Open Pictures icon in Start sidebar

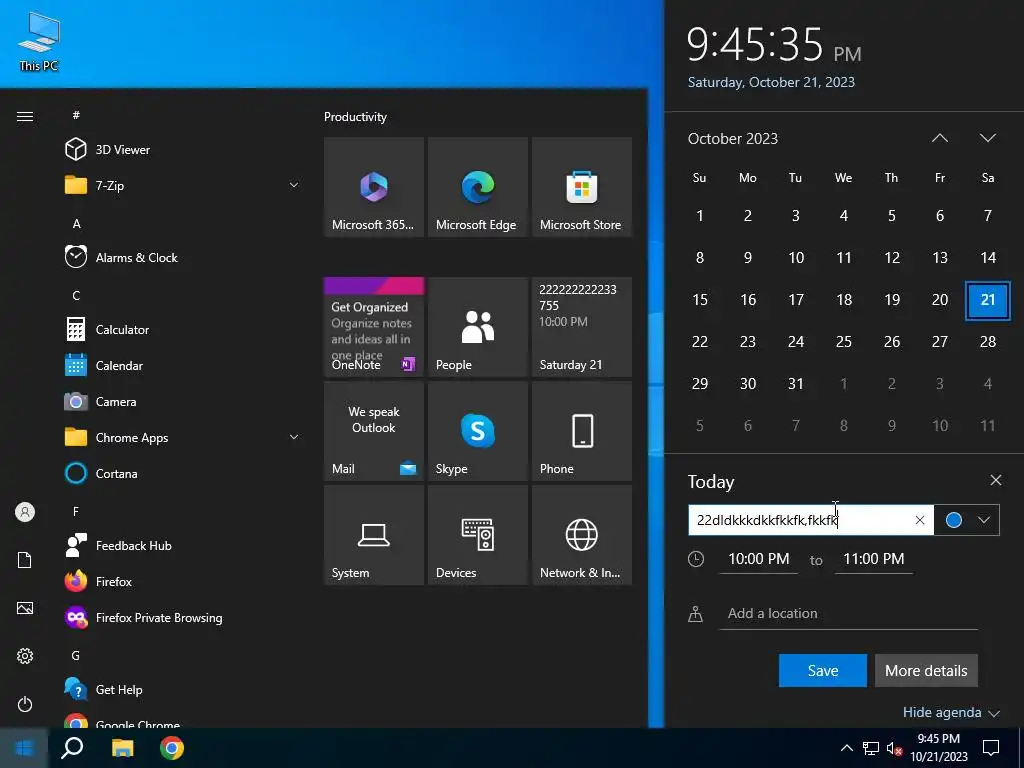(25, 608)
